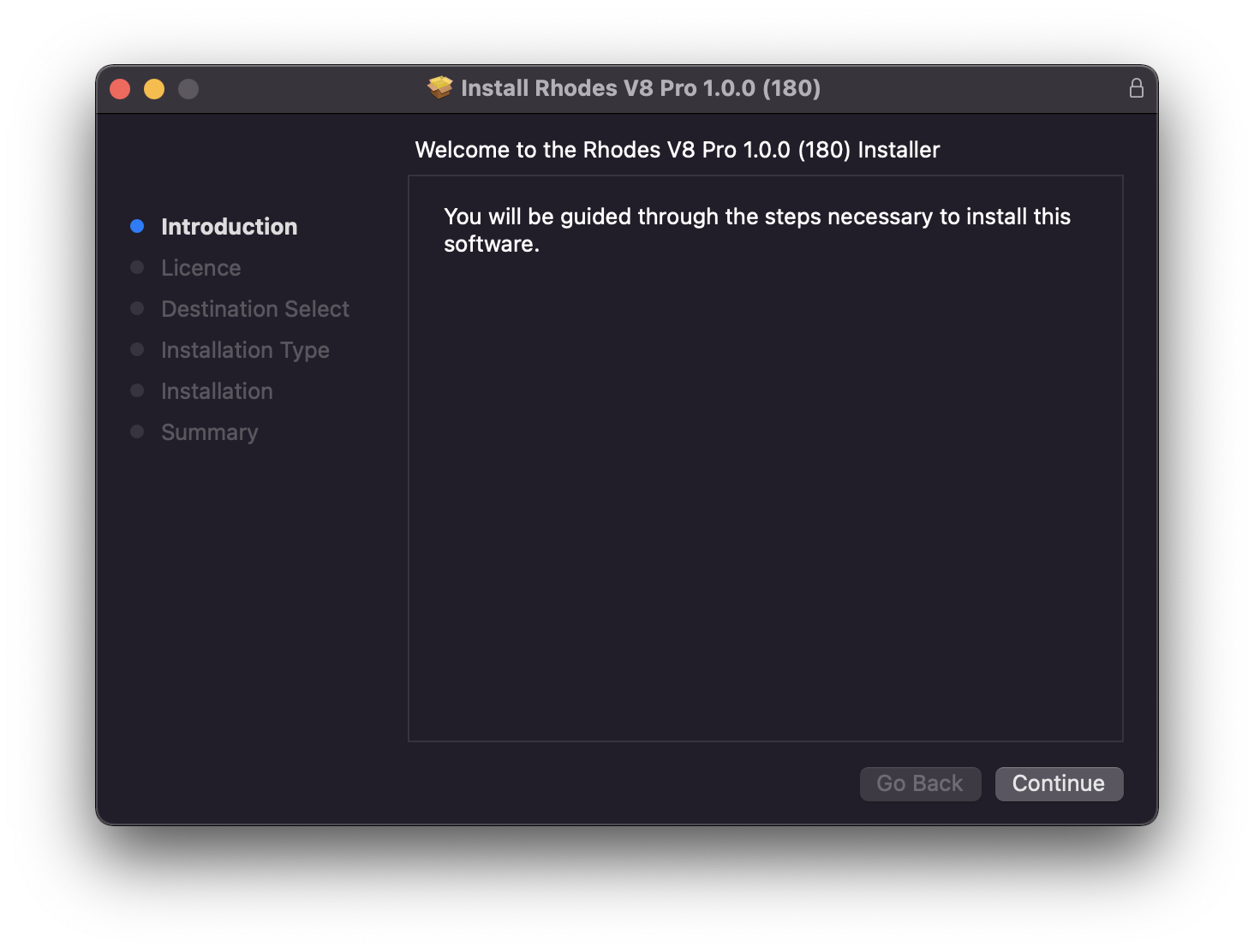Click the guided-steps message text

[x=756, y=229]
